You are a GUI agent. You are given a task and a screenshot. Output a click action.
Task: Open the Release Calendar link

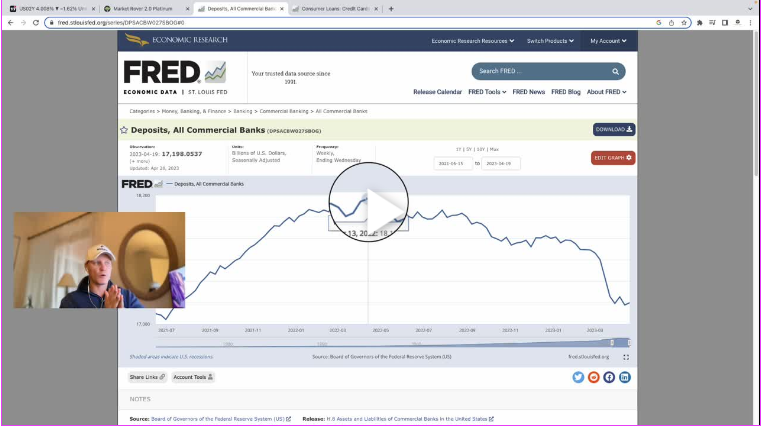click(x=437, y=92)
